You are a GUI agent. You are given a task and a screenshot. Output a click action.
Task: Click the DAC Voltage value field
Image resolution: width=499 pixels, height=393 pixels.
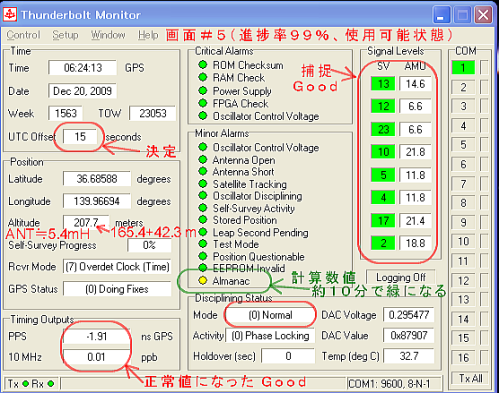coord(409,315)
